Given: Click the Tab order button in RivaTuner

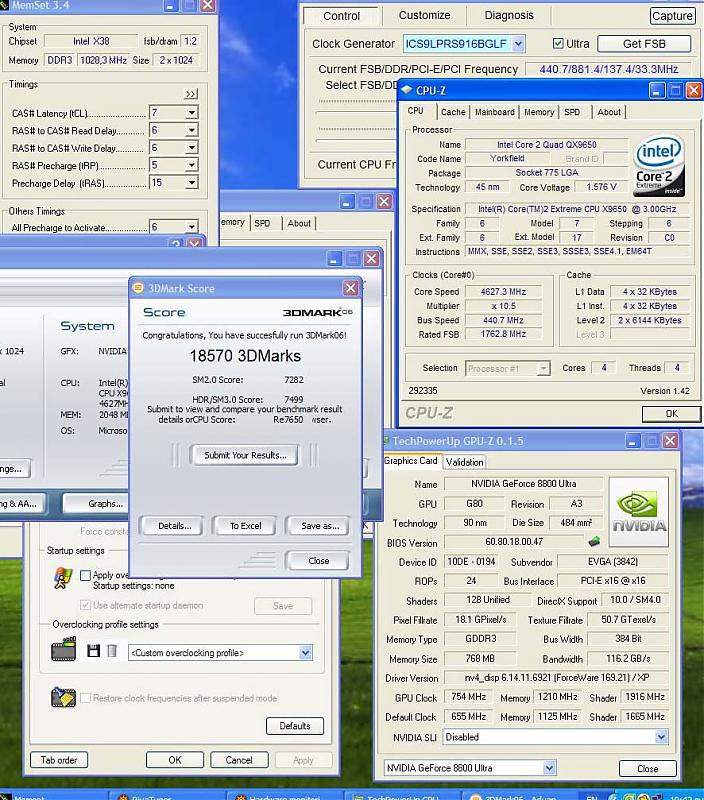Looking at the screenshot, I should coord(59,760).
